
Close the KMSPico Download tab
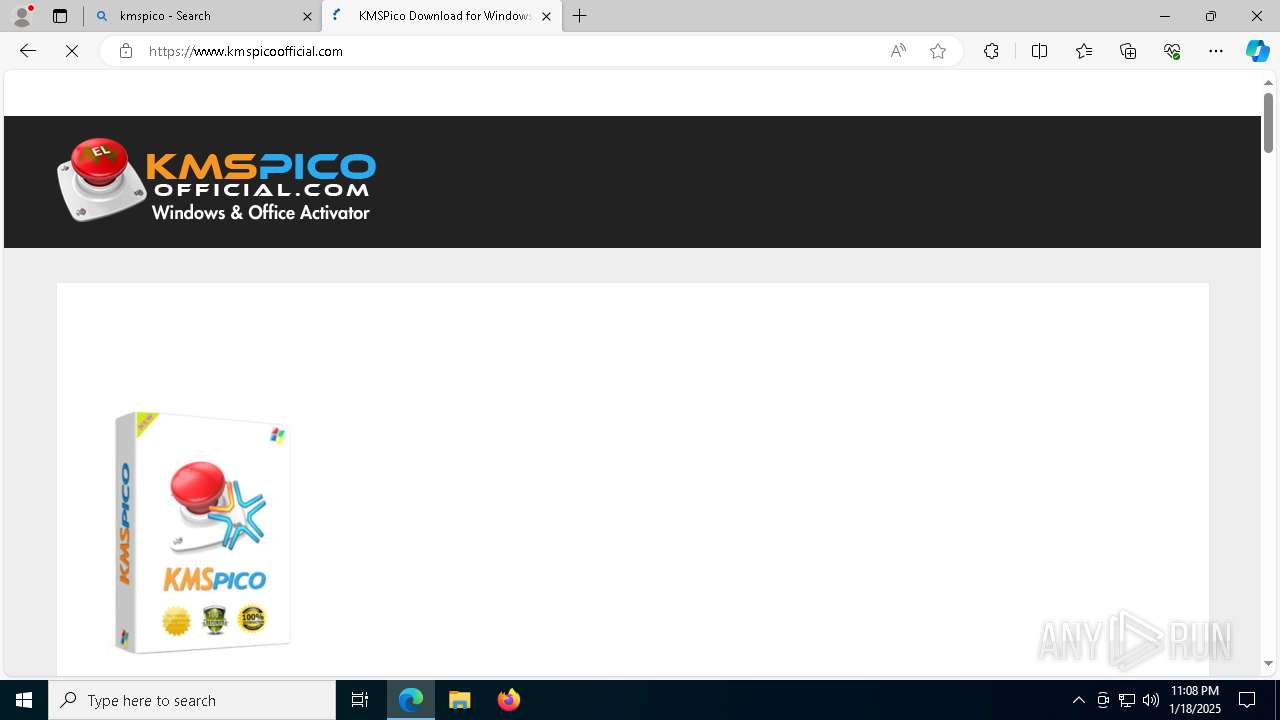click(x=546, y=16)
